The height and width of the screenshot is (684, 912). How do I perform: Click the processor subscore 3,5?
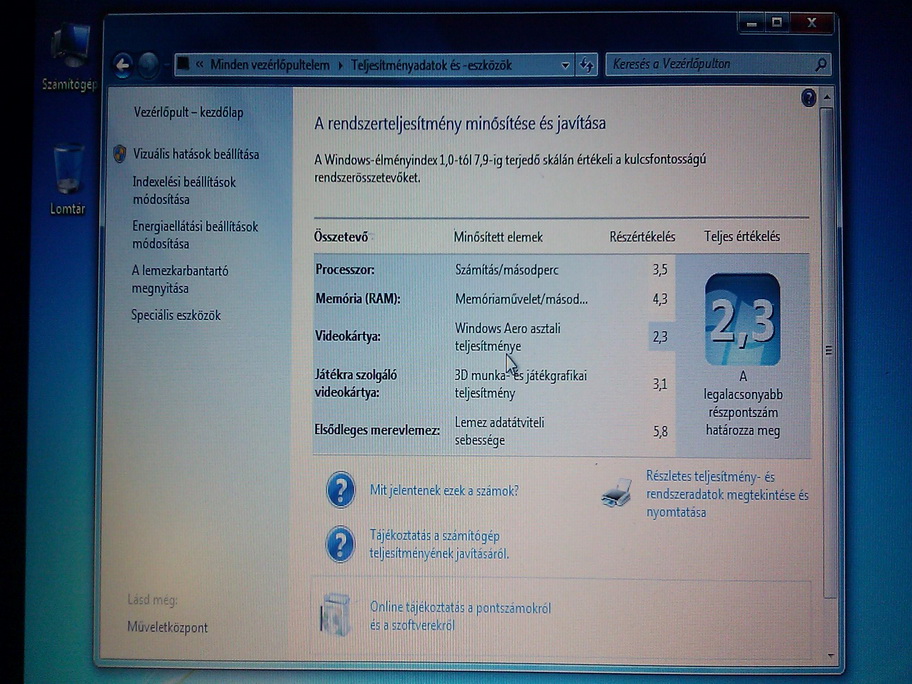tap(660, 270)
